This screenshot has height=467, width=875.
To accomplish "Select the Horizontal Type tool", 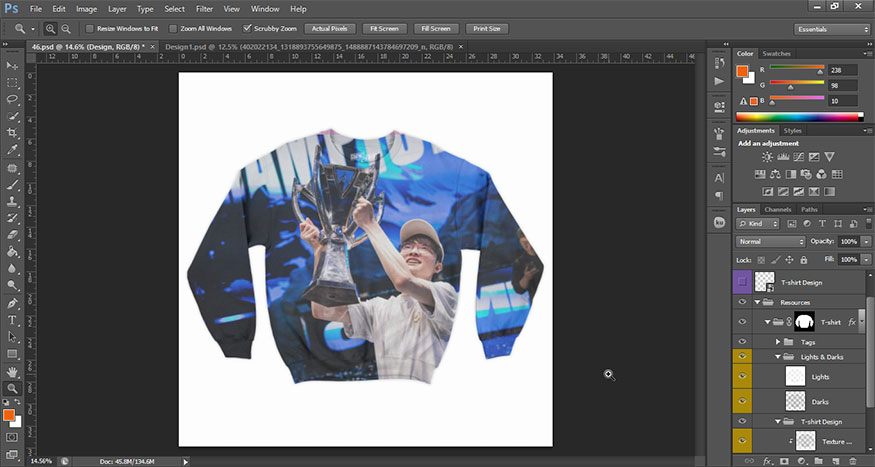I will click(x=12, y=320).
